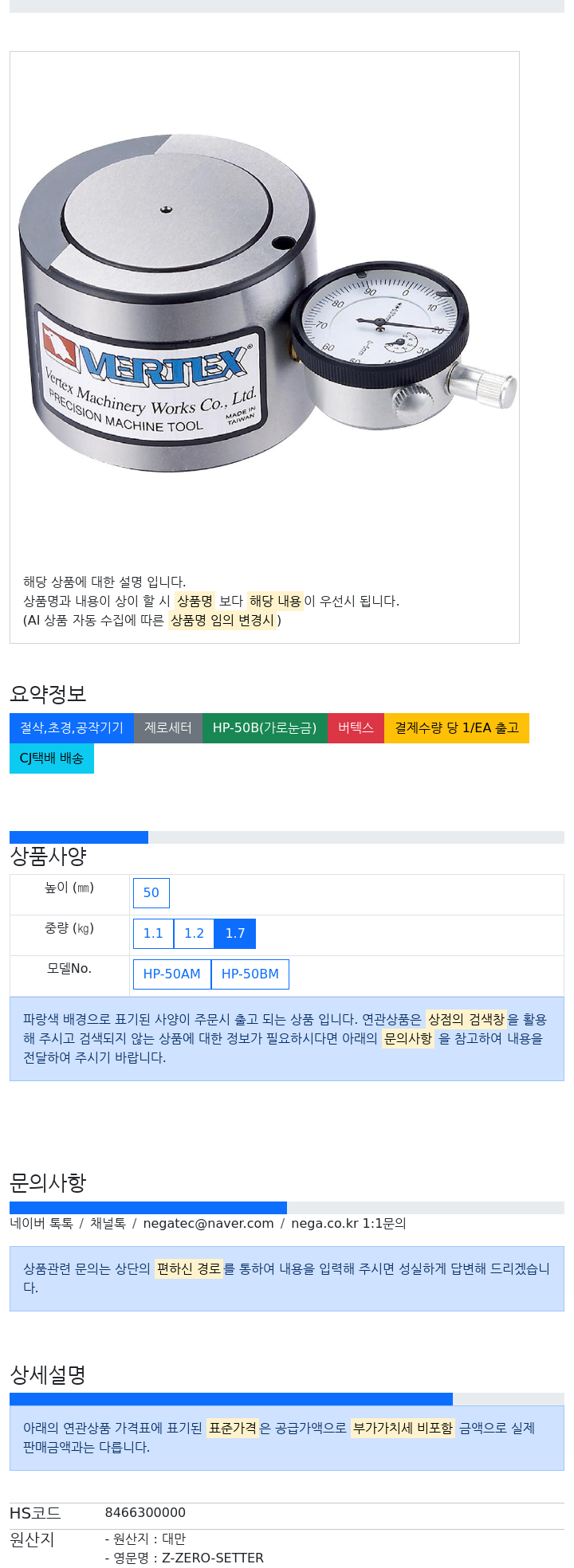The height and width of the screenshot is (1568, 574).
Task: Click the 상세설명 section progress bar
Action: click(x=287, y=1399)
